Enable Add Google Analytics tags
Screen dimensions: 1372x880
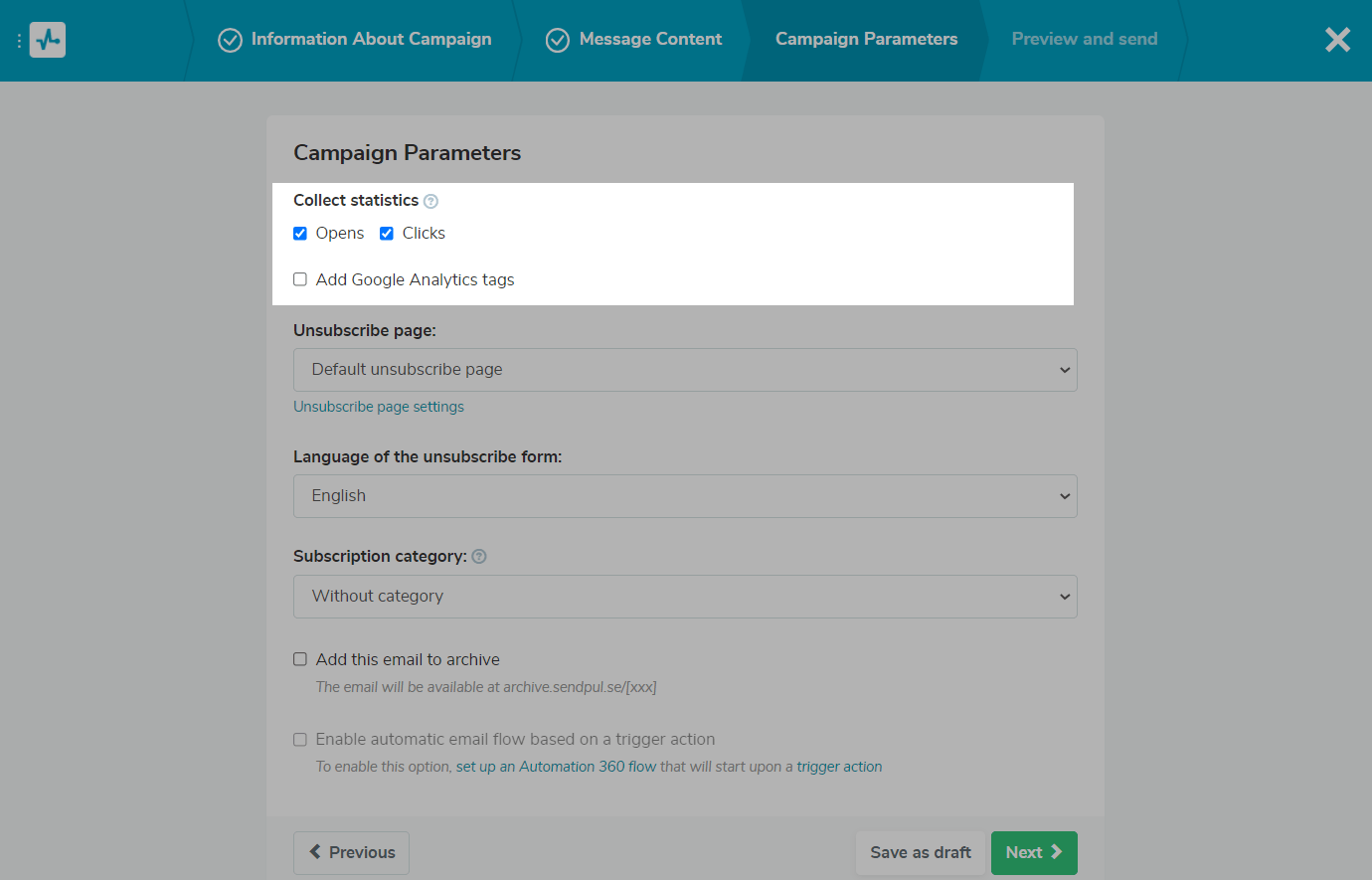point(300,279)
